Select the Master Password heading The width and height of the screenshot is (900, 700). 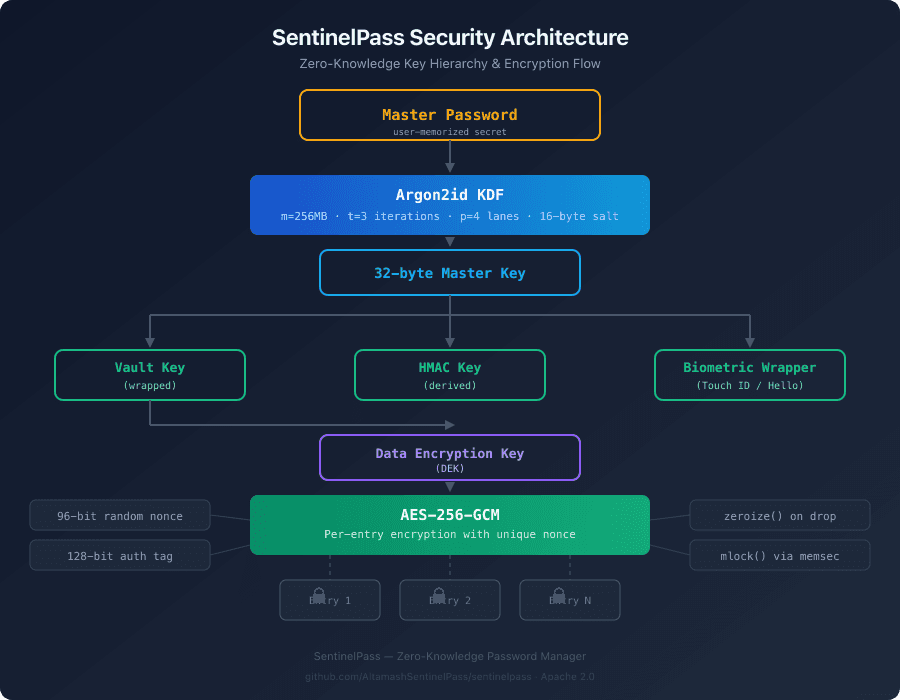point(450,115)
